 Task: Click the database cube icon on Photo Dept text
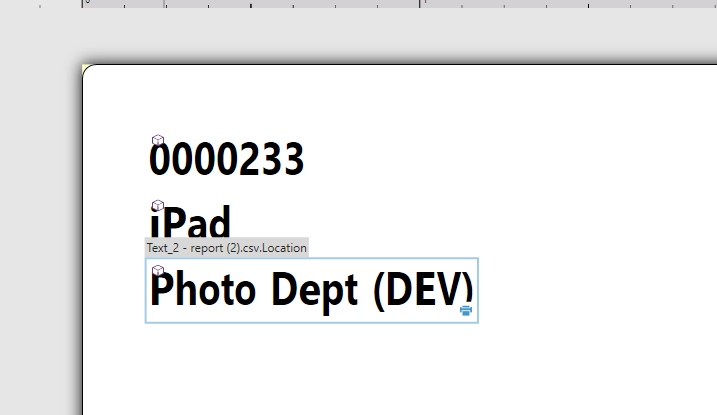coord(158,271)
